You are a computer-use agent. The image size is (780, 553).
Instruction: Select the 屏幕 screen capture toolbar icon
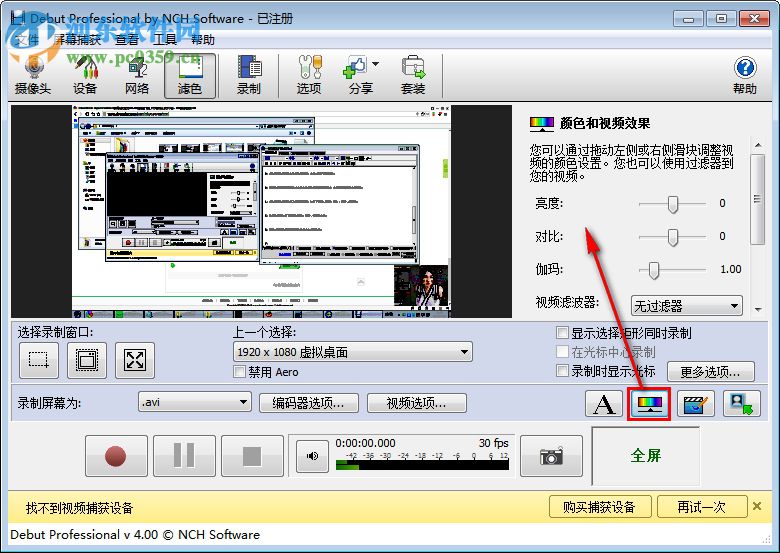click(x=190, y=76)
